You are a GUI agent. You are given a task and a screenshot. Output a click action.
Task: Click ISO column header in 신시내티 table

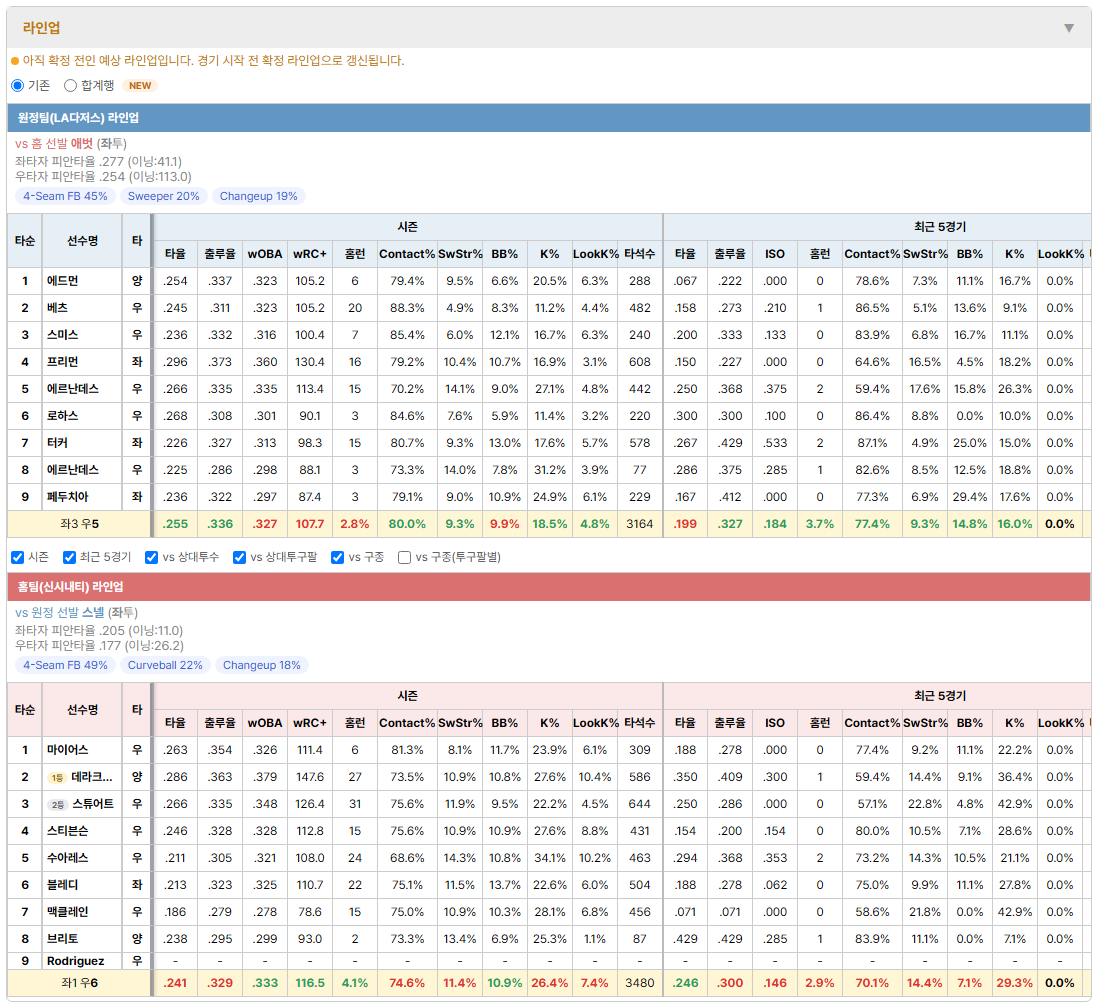tap(774, 724)
